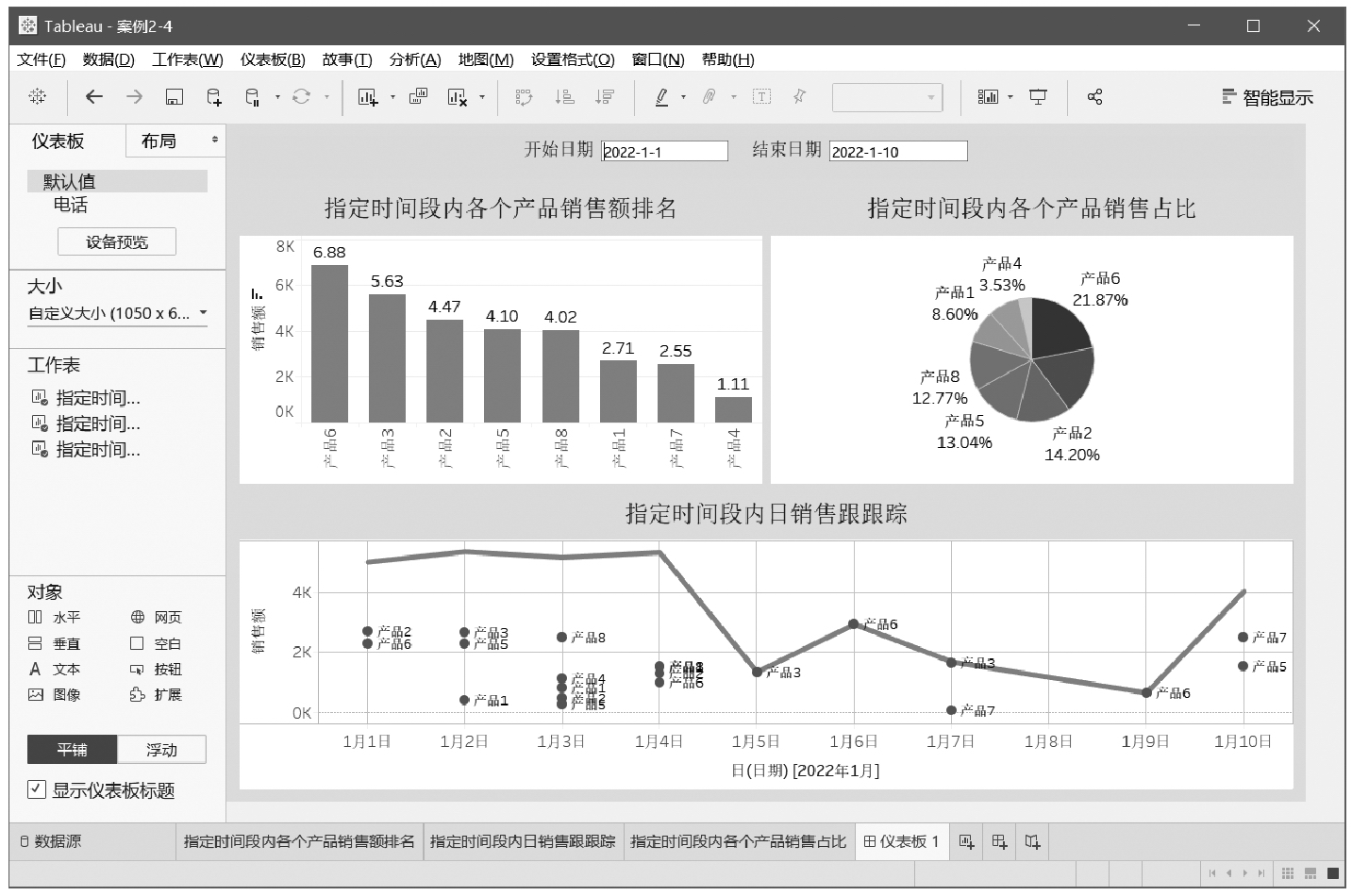Open the side pane menu arrows beside 布局
Screen dimensions: 1352x896
215,141
